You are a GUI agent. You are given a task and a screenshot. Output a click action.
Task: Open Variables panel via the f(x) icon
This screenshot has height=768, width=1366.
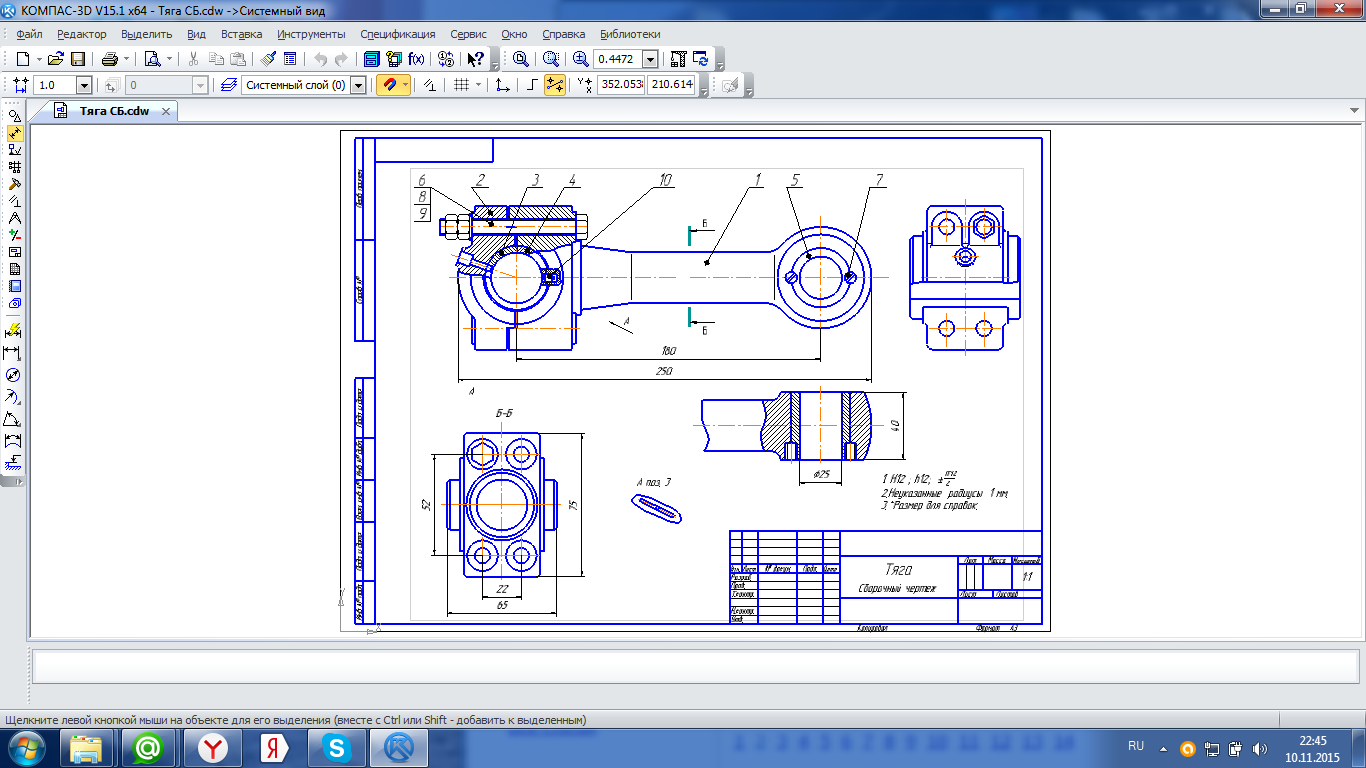[417, 59]
